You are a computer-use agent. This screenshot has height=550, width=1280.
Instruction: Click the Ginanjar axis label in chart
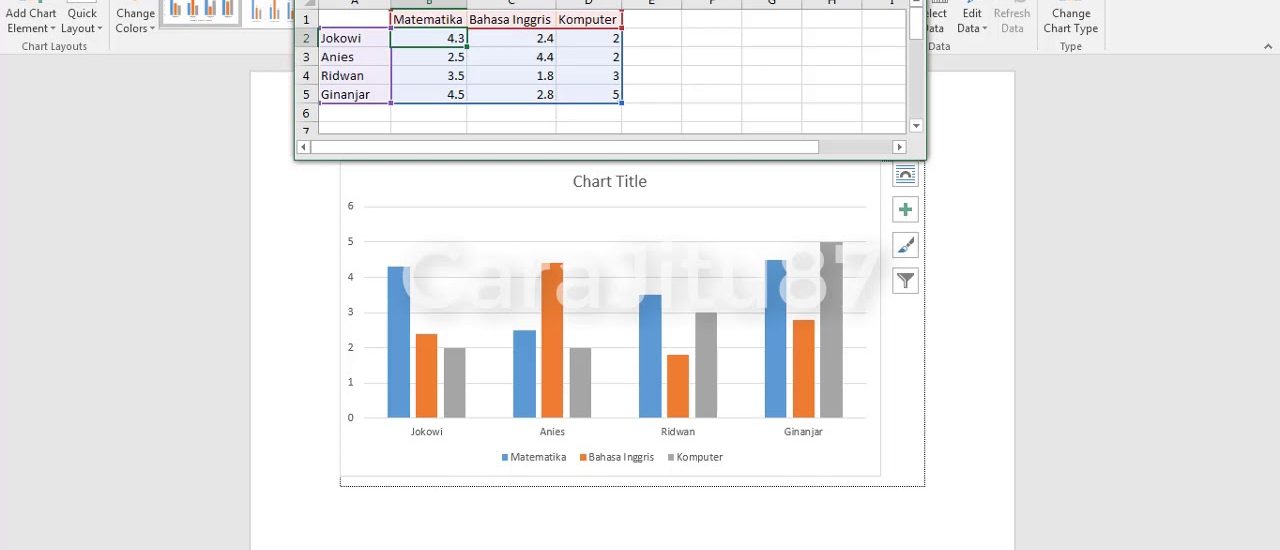[x=804, y=432]
